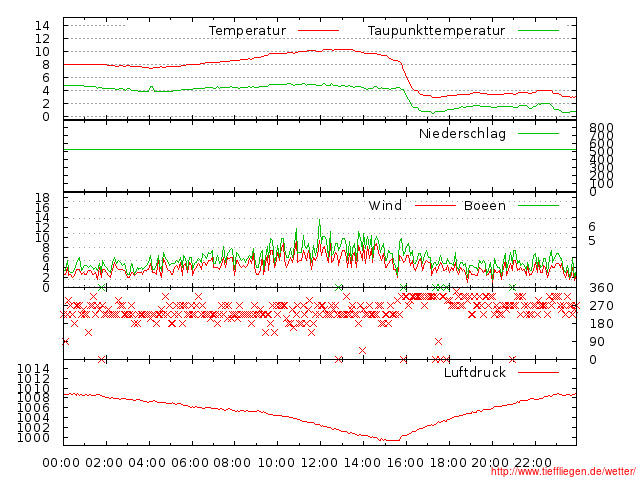The image size is (640, 480).
Task: Click the 20:00 time axis label
Action: (x=490, y=463)
